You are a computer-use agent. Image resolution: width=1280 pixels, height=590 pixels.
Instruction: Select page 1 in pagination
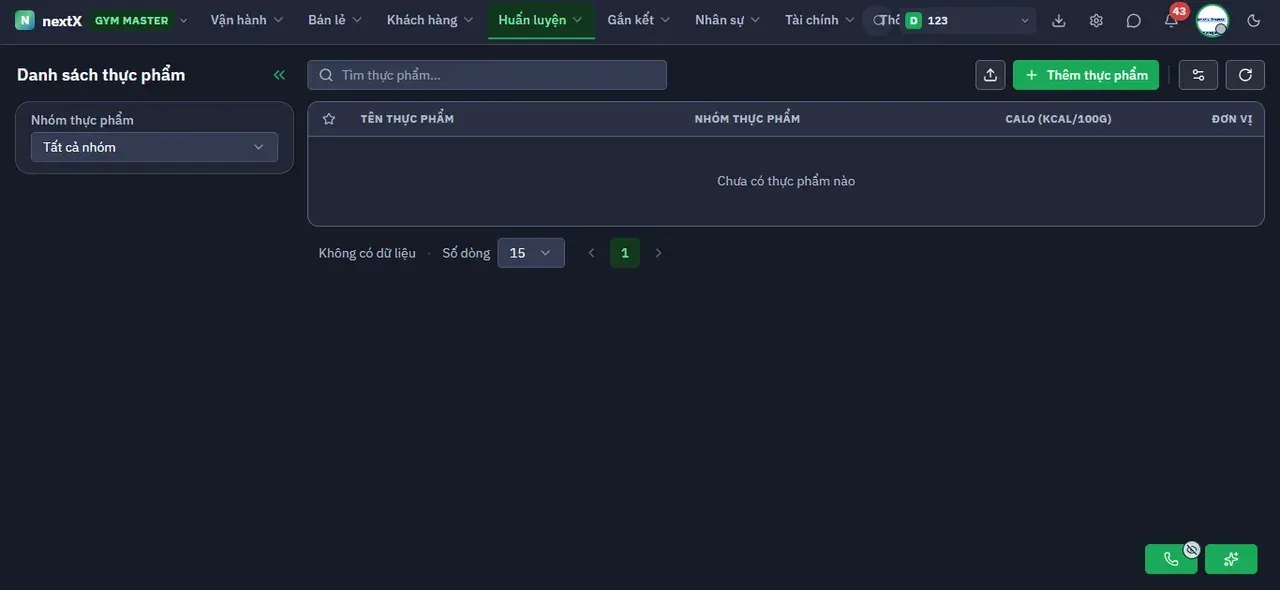coord(625,253)
